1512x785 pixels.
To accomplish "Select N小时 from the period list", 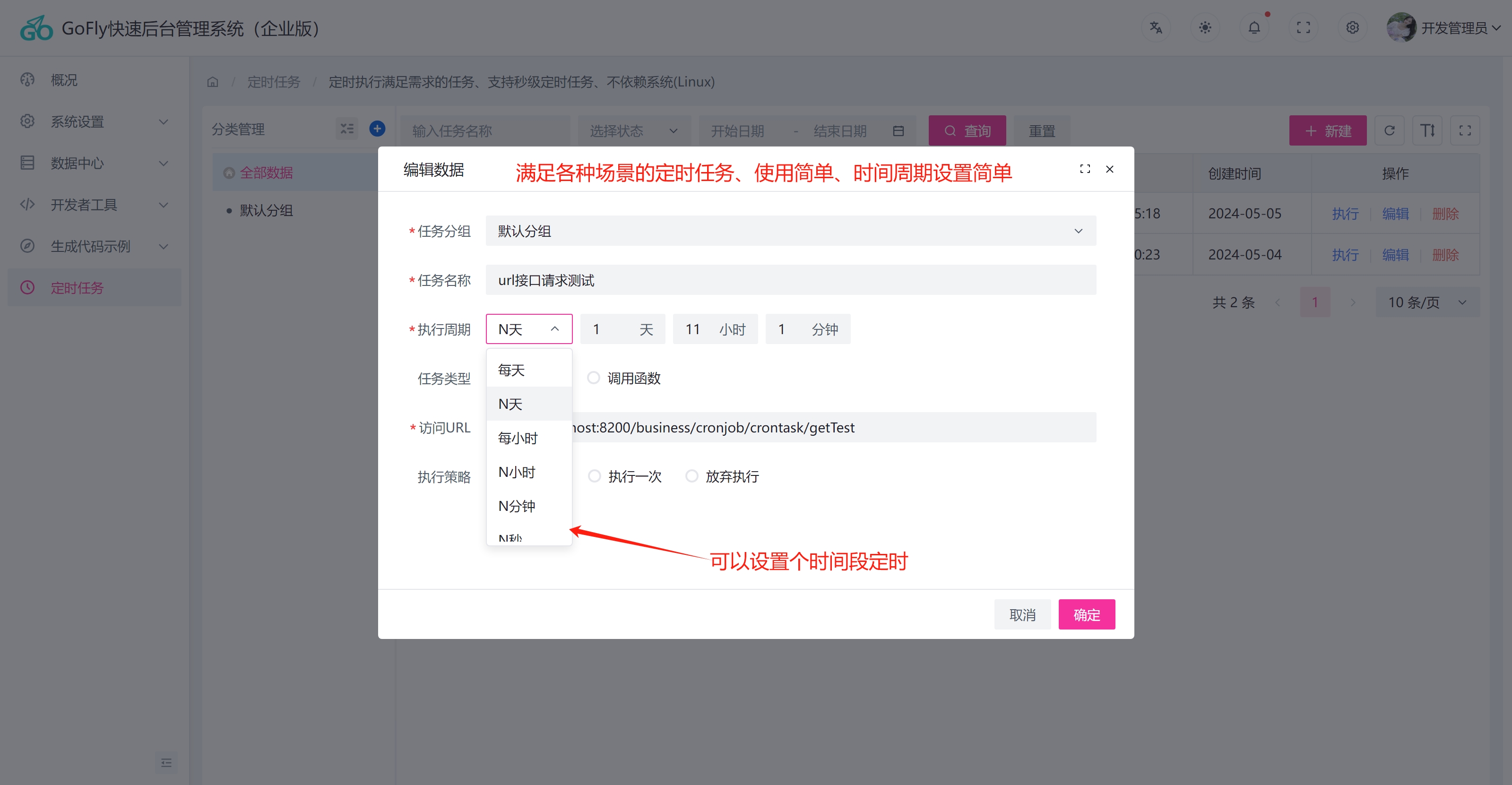I will [529, 472].
